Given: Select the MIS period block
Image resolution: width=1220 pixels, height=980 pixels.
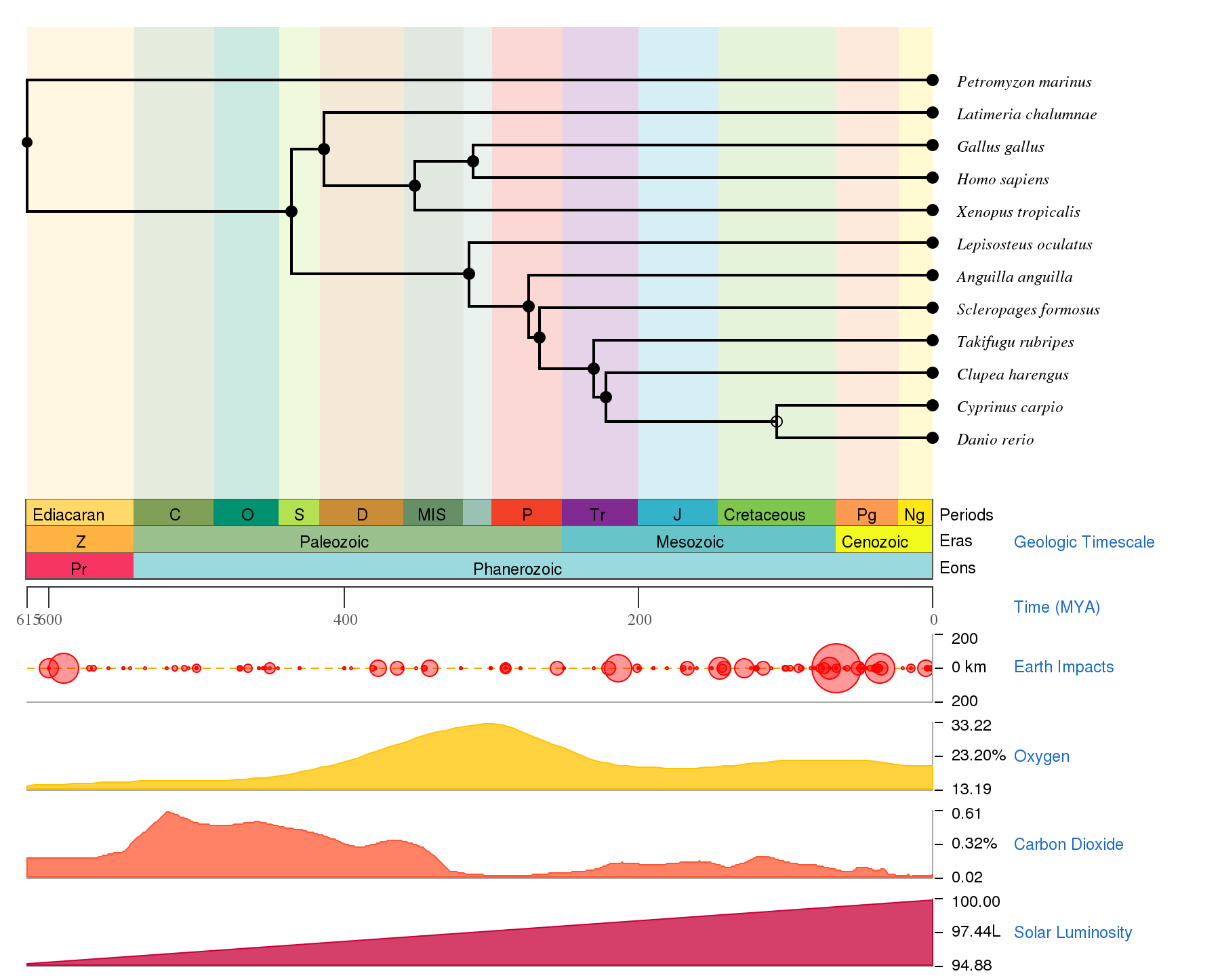Looking at the screenshot, I should [433, 513].
